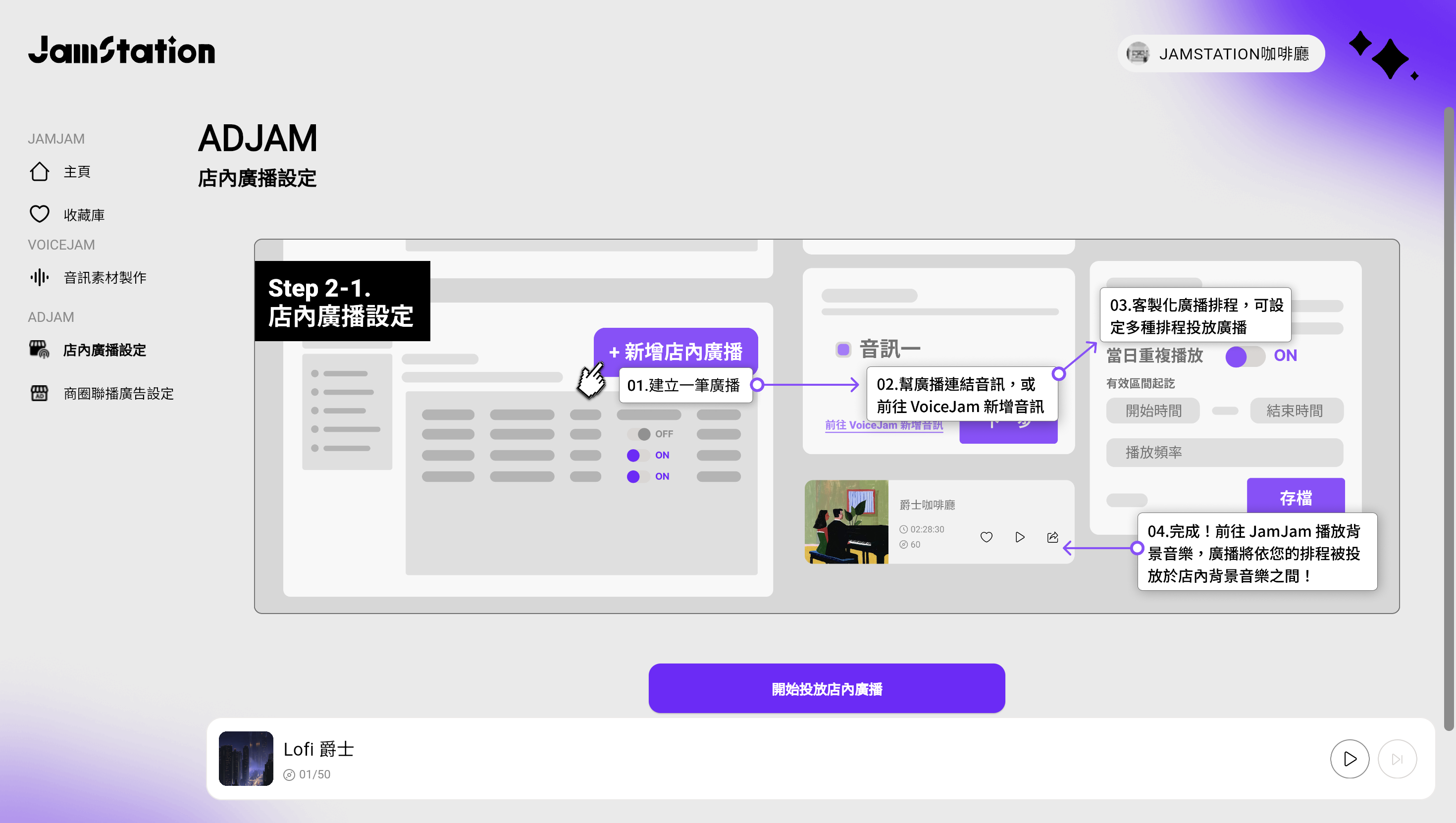Click the sparkle stars icon

click(x=1384, y=55)
